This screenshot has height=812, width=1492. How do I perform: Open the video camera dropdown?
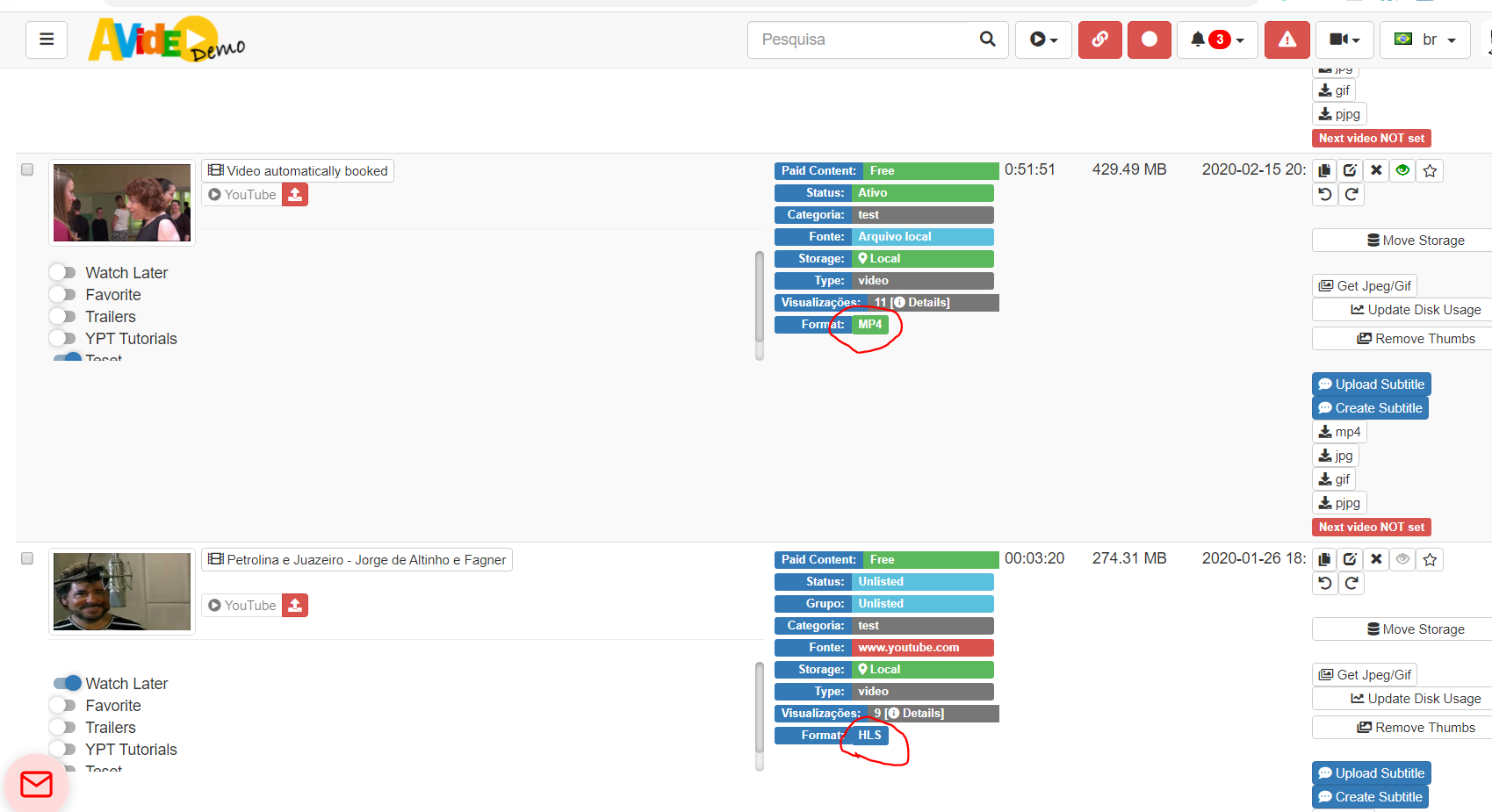[1344, 40]
